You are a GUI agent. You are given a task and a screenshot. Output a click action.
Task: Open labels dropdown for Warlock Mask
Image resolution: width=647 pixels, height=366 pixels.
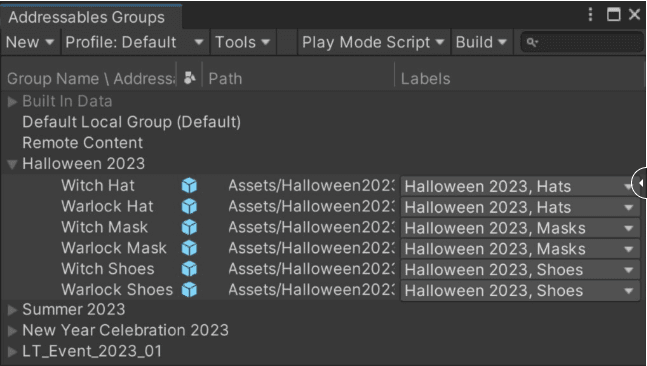(x=520, y=249)
